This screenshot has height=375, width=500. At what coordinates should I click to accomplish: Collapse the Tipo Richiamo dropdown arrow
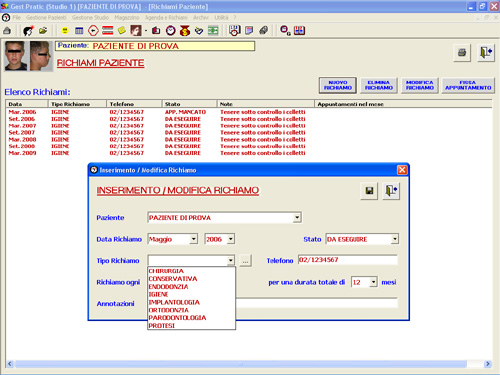231,260
